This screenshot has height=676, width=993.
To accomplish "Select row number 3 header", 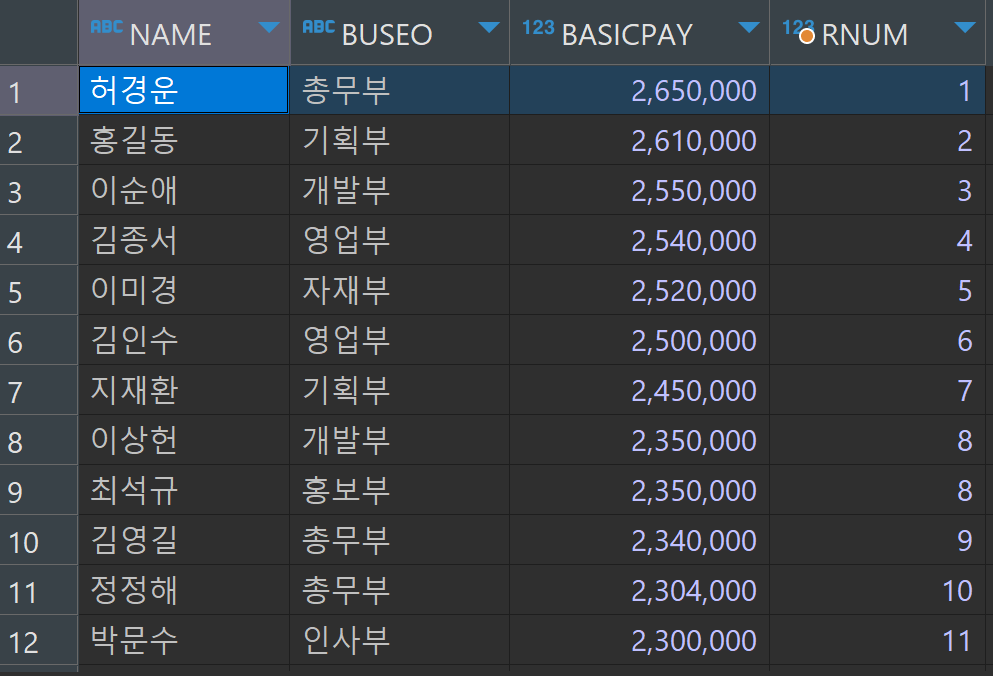I will pos(39,191).
